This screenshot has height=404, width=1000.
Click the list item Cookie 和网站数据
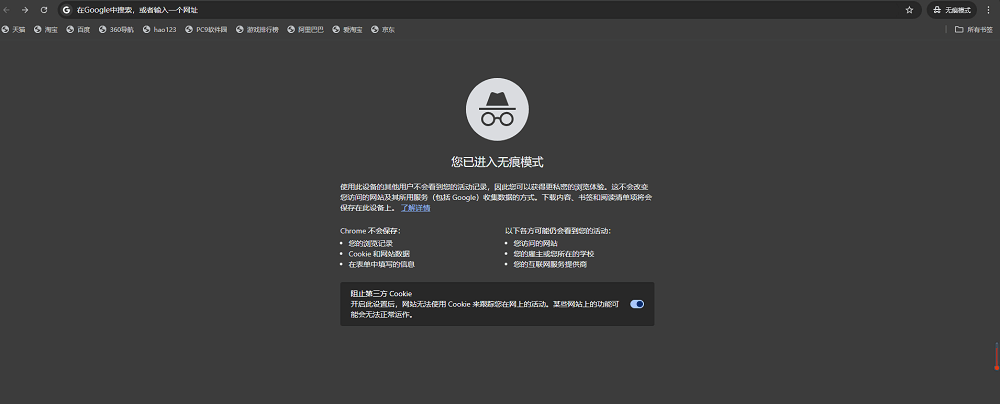click(379, 253)
